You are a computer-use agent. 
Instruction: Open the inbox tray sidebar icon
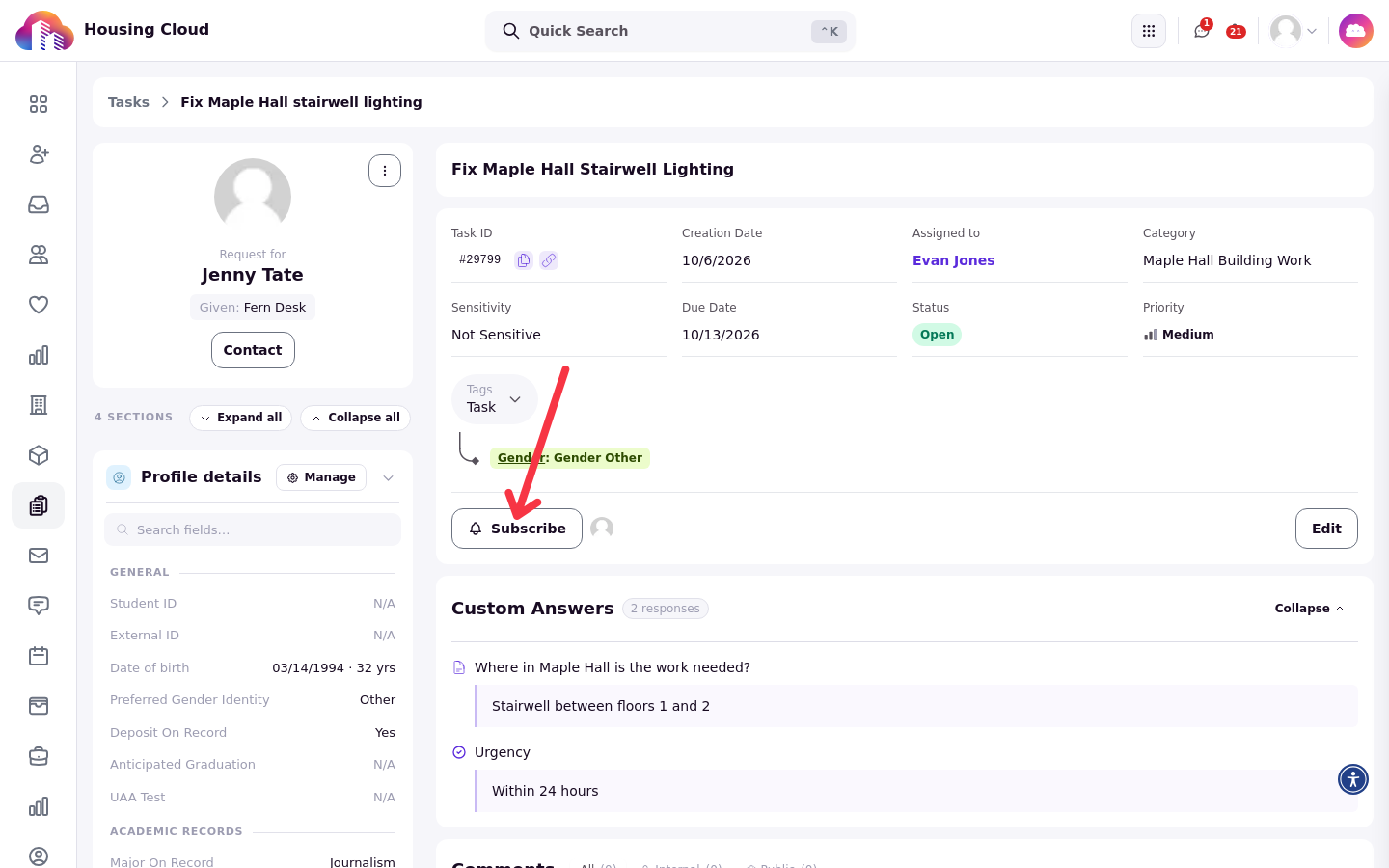coord(39,204)
